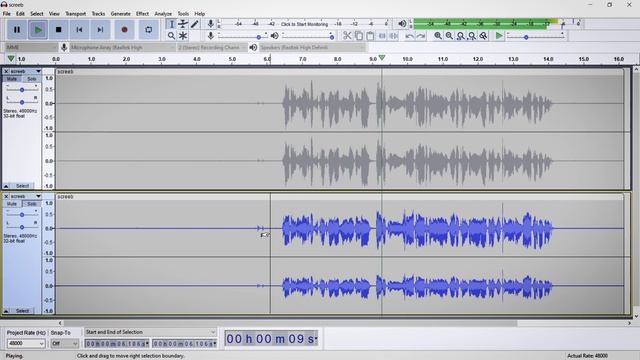640x360 pixels.
Task: Open the Speakers playback device dropdown
Action: [x=312, y=47]
